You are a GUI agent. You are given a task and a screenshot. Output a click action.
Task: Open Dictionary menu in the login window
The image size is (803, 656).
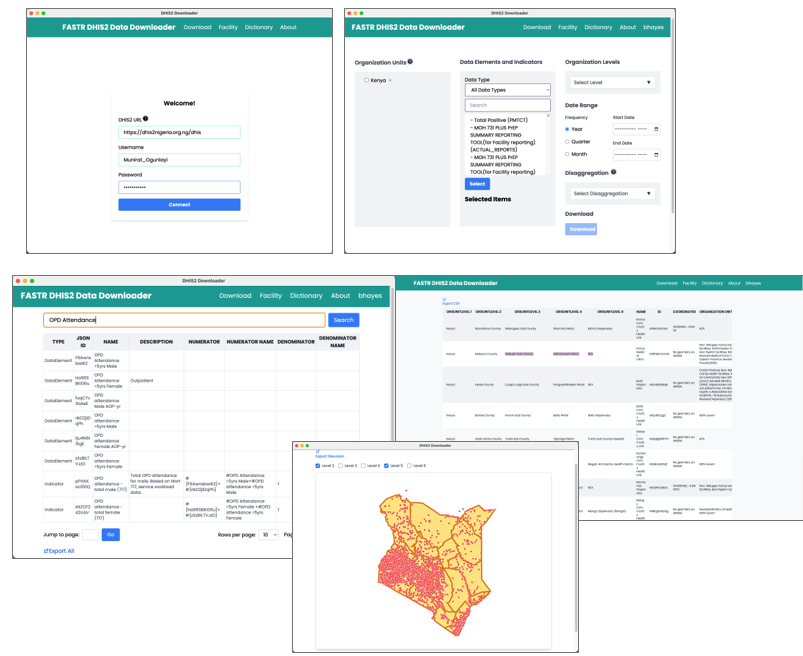tap(259, 27)
